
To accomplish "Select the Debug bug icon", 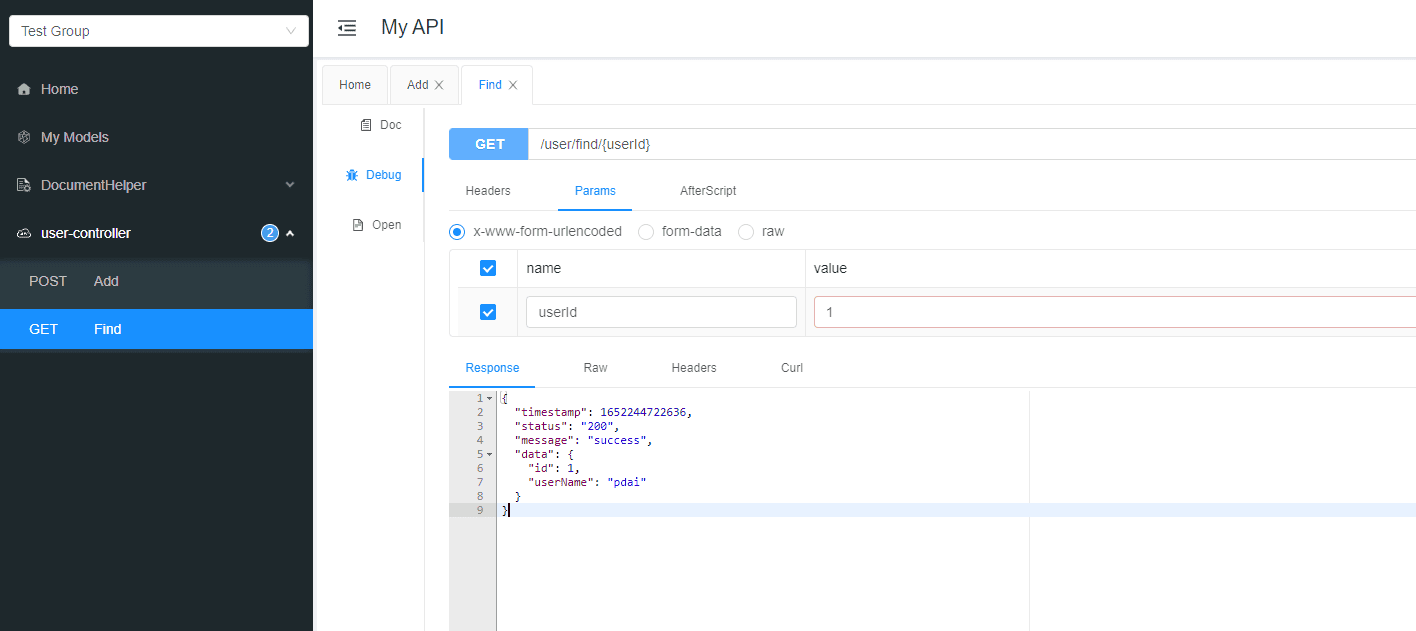I will pos(352,175).
